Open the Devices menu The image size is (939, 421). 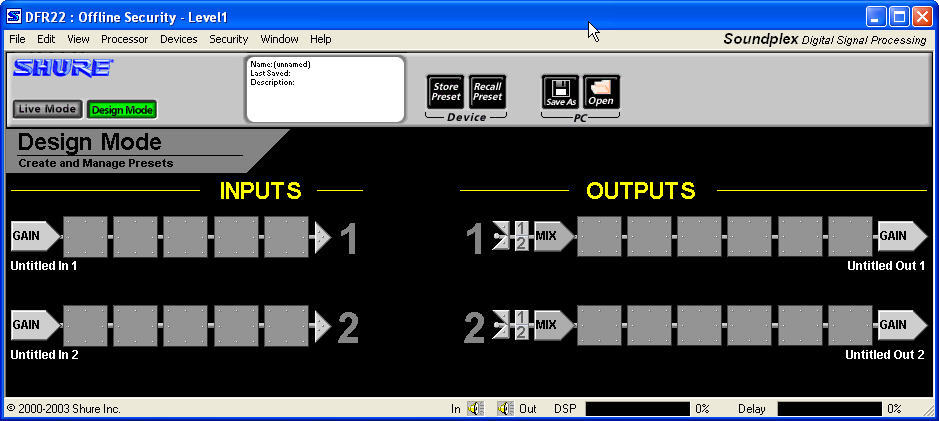click(178, 39)
